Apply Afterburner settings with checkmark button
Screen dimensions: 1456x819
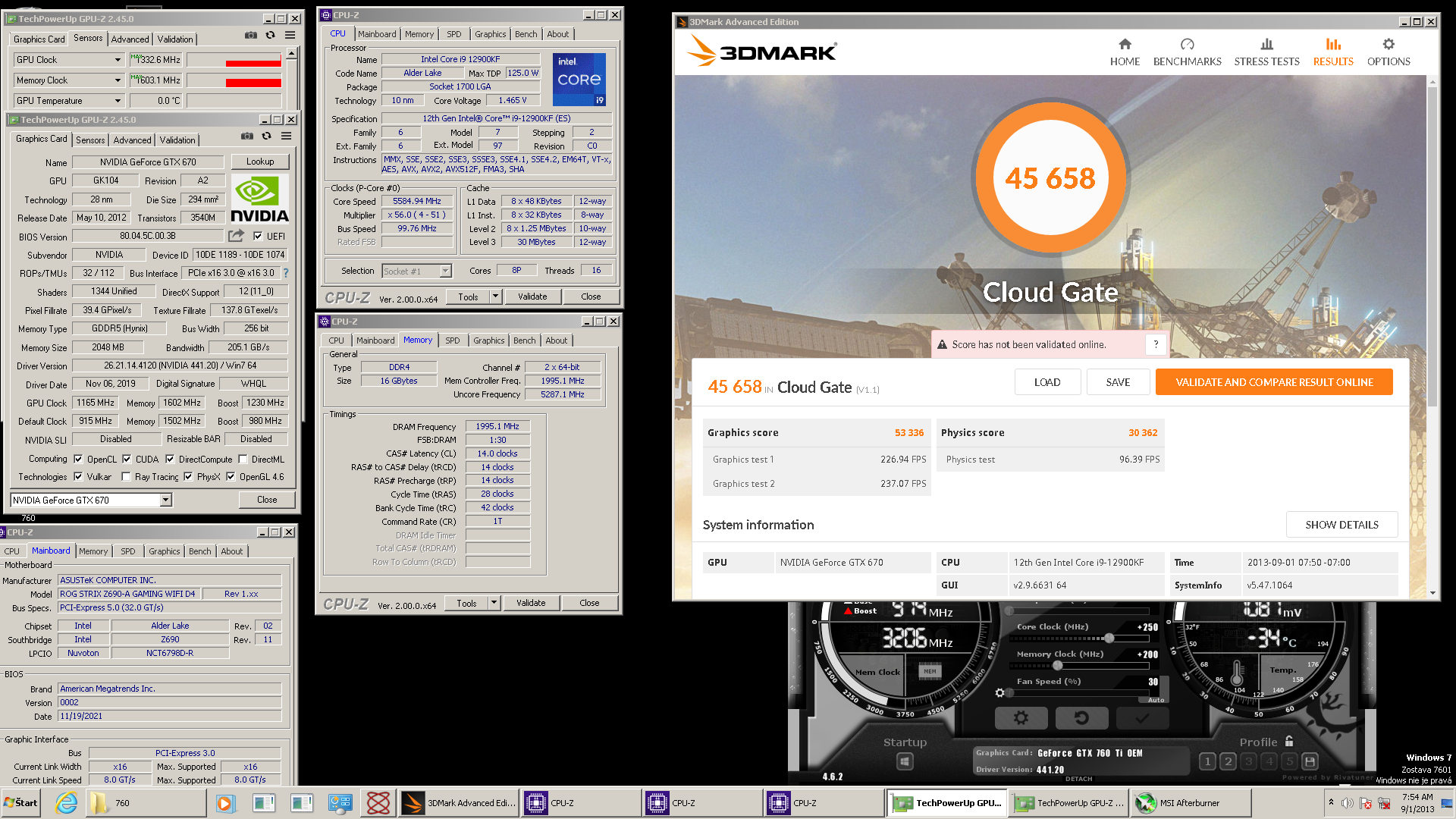[1142, 717]
